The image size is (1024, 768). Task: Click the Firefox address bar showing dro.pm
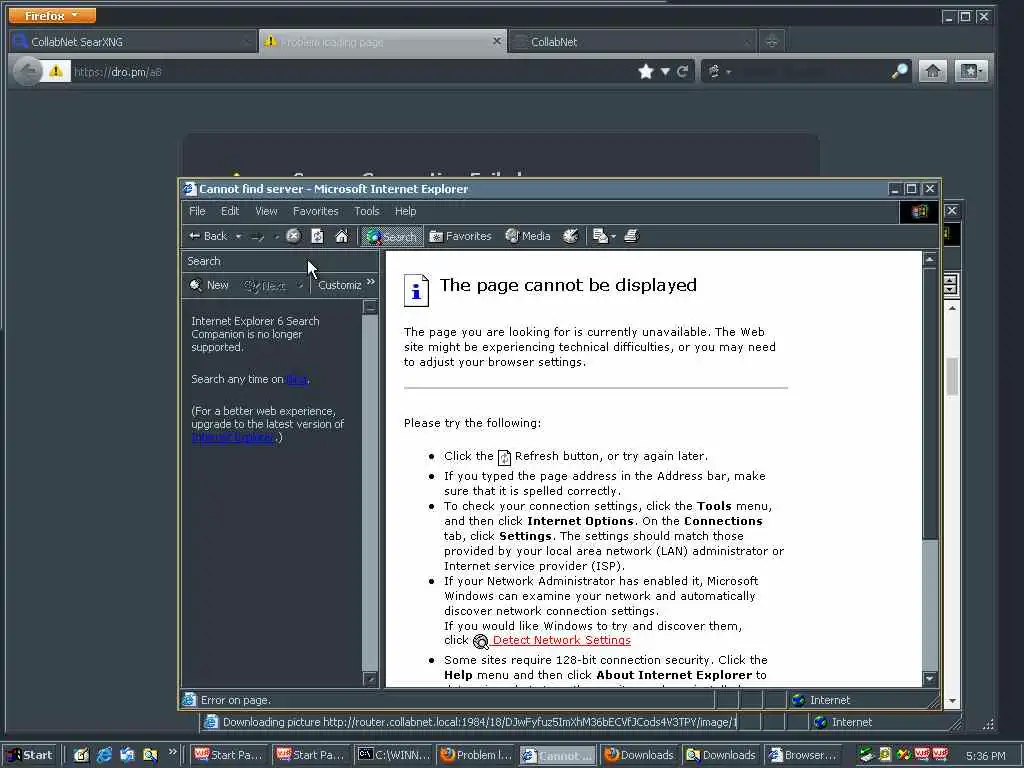[353, 72]
